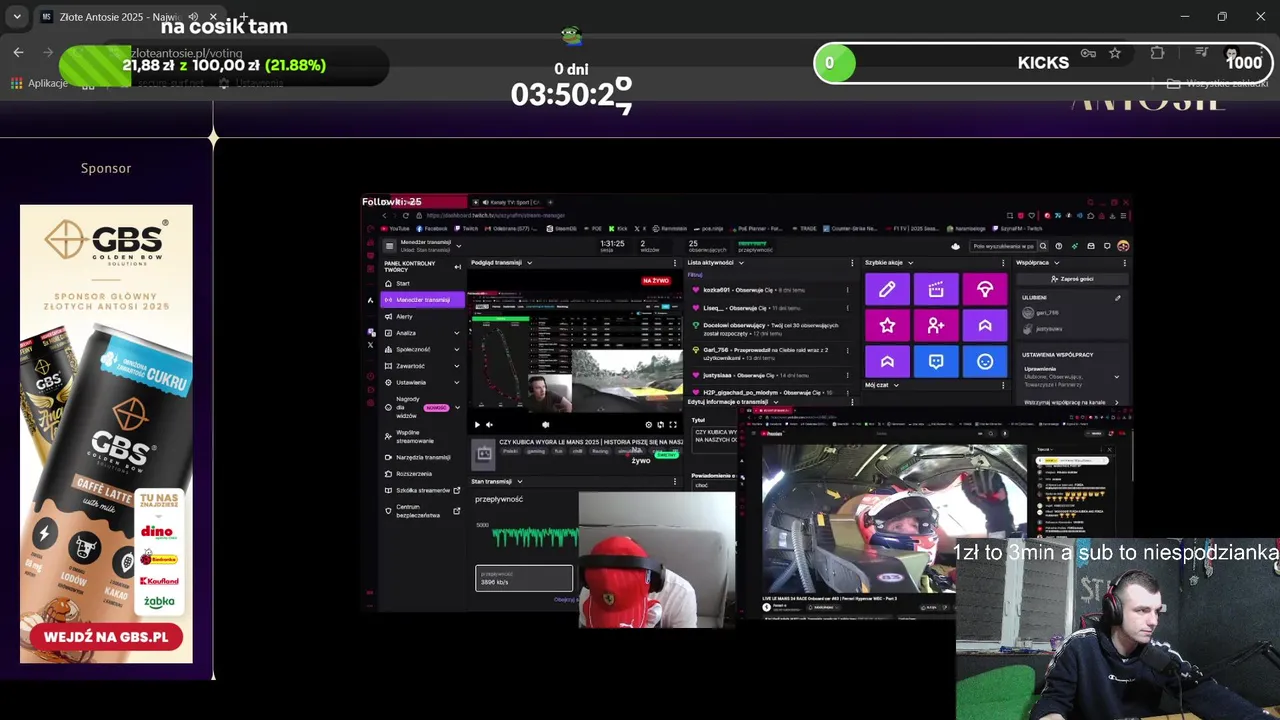Click the clapperboard clip quick action tile
The image size is (1280, 720).
coord(936,289)
